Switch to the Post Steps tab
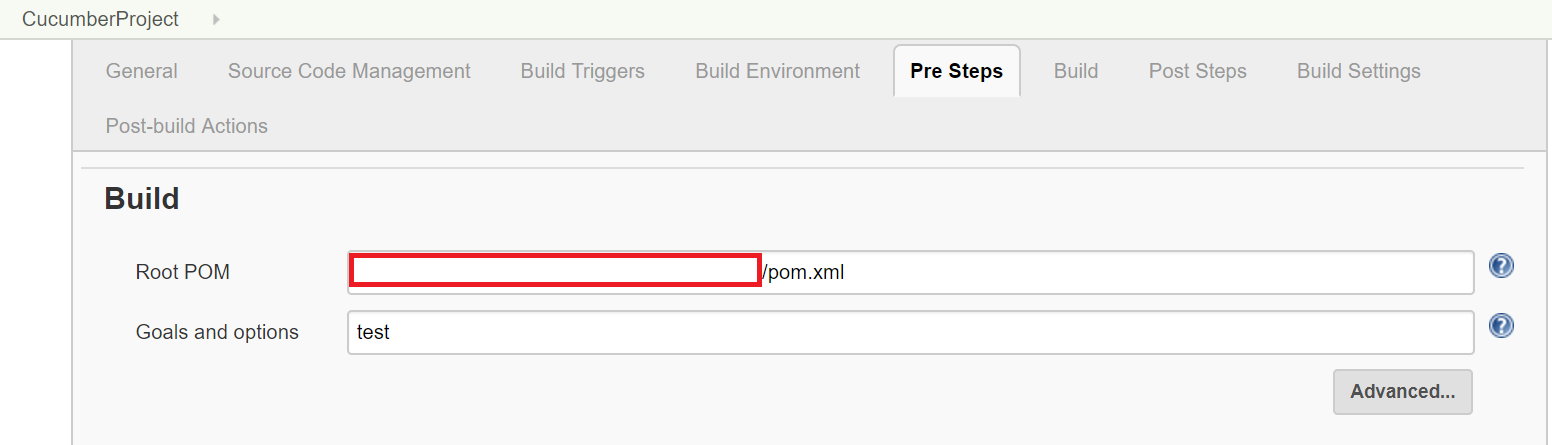Image resolution: width=1552 pixels, height=445 pixels. click(x=1198, y=71)
